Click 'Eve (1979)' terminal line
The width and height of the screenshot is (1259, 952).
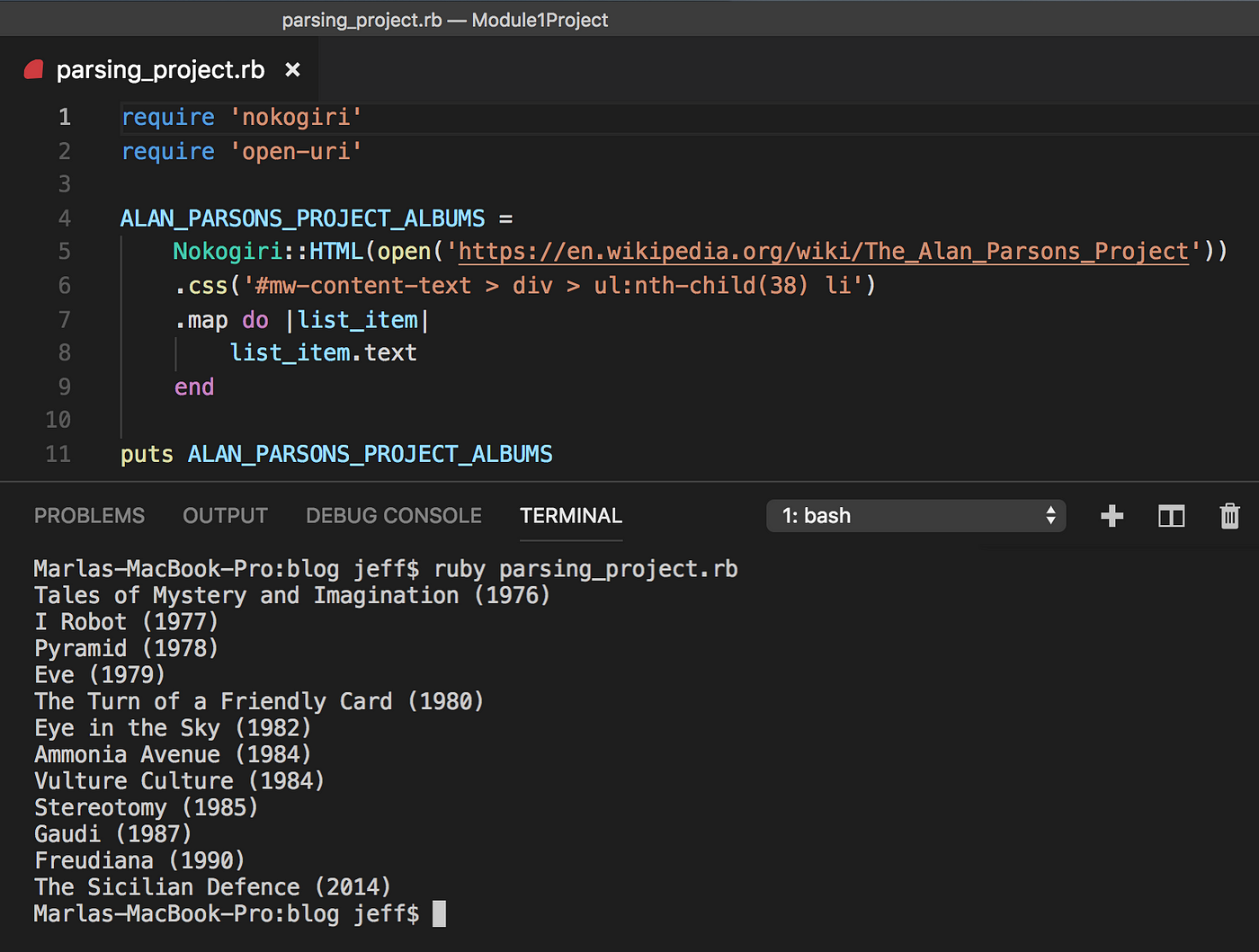coord(100,675)
